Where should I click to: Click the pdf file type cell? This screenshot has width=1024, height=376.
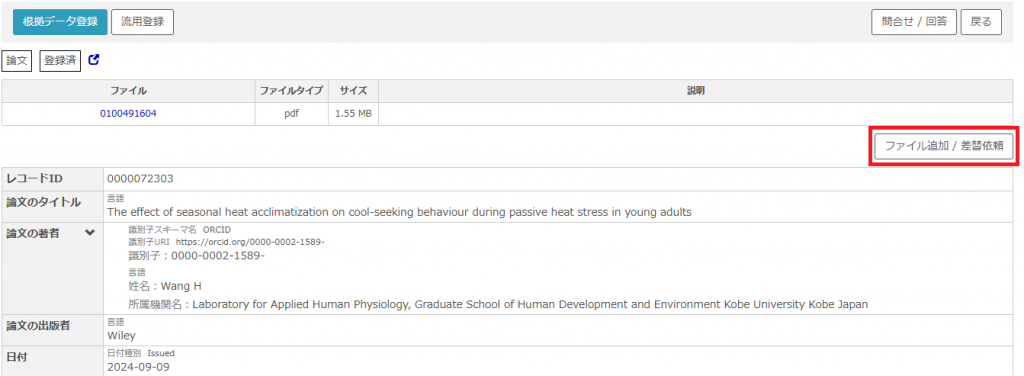tap(292, 114)
